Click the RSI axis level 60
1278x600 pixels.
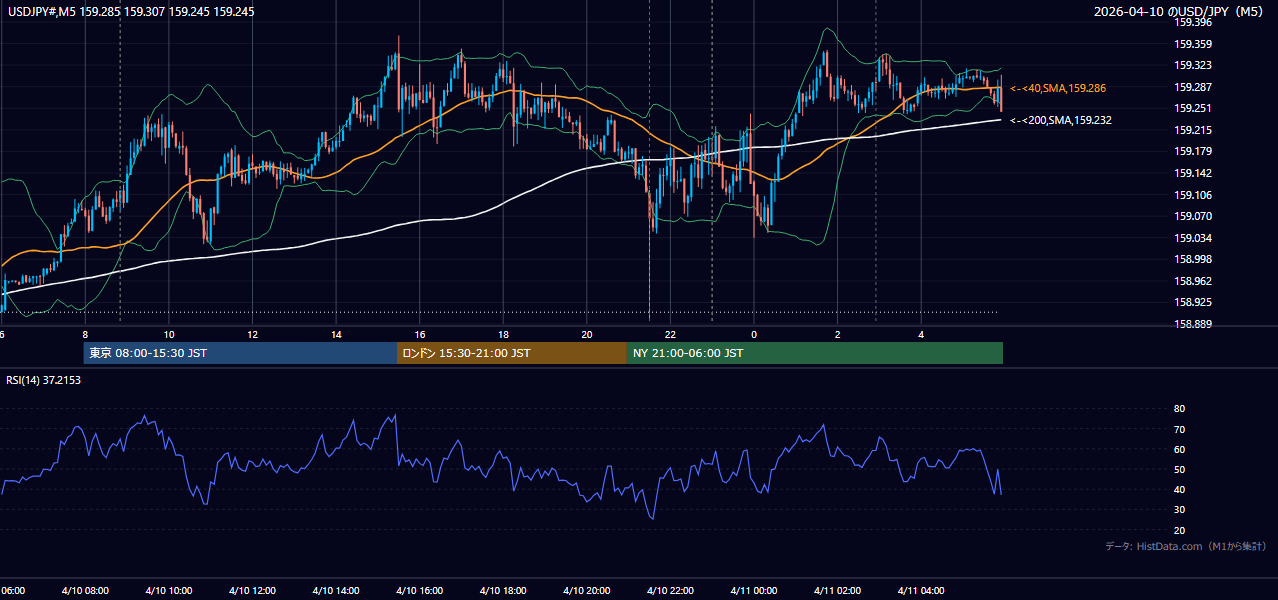pyautogui.click(x=1180, y=449)
